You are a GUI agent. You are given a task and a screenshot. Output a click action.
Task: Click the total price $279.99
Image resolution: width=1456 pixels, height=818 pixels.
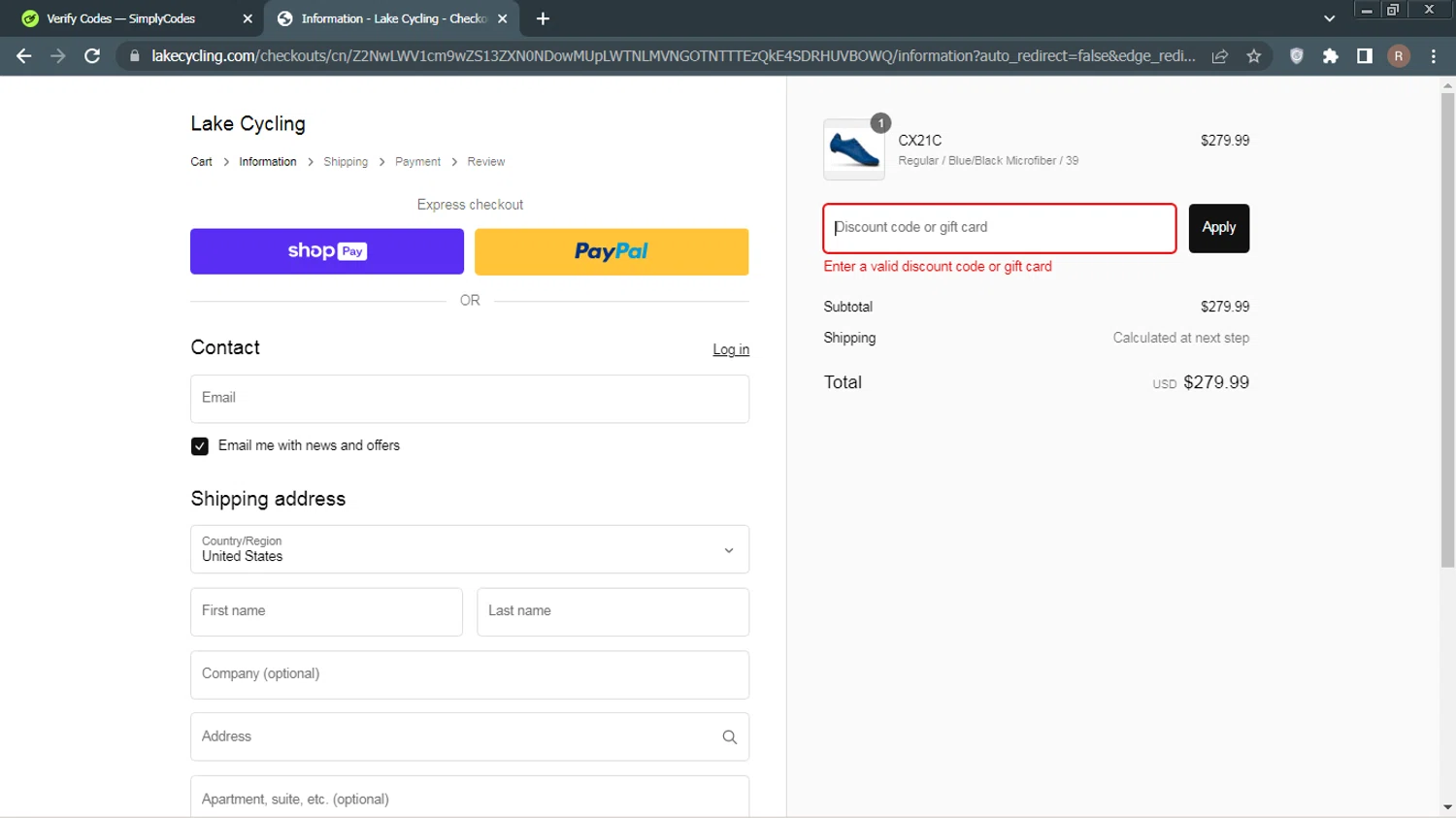[1216, 382]
